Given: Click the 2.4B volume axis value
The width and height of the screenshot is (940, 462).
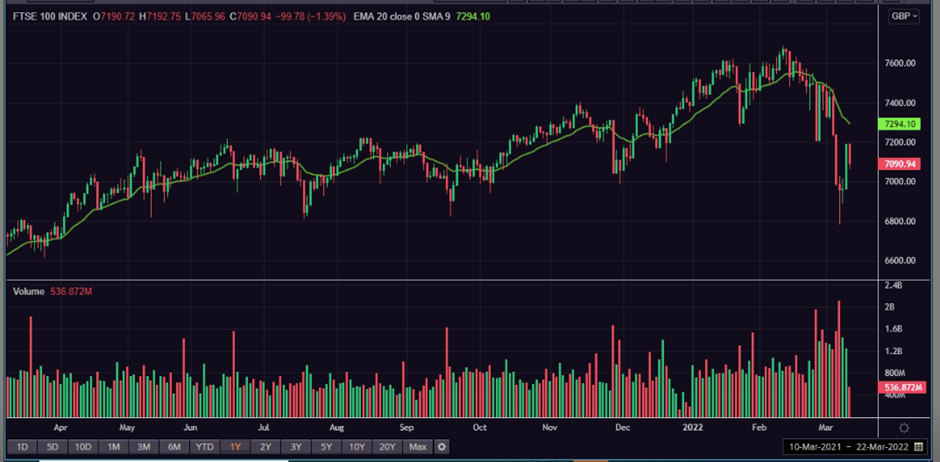Looking at the screenshot, I should pos(893,285).
